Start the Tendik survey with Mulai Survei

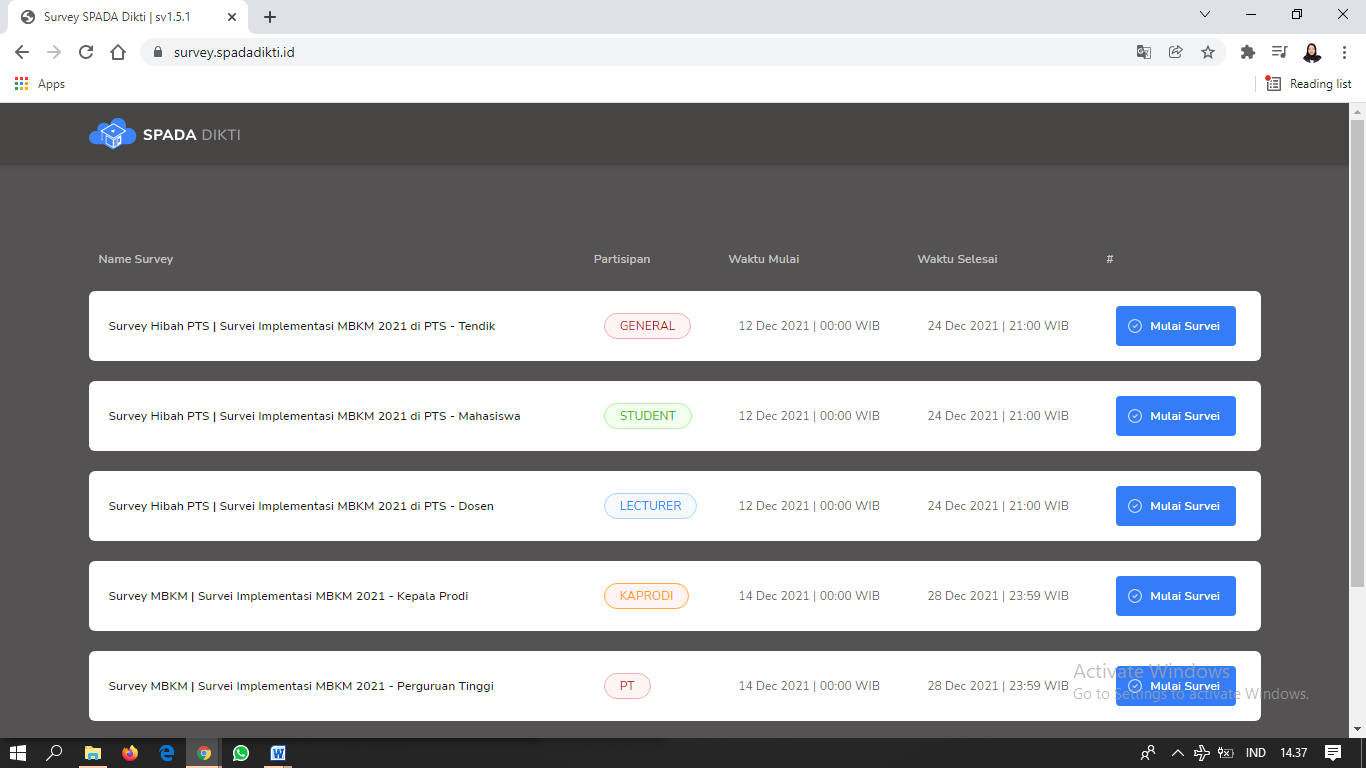point(1175,326)
